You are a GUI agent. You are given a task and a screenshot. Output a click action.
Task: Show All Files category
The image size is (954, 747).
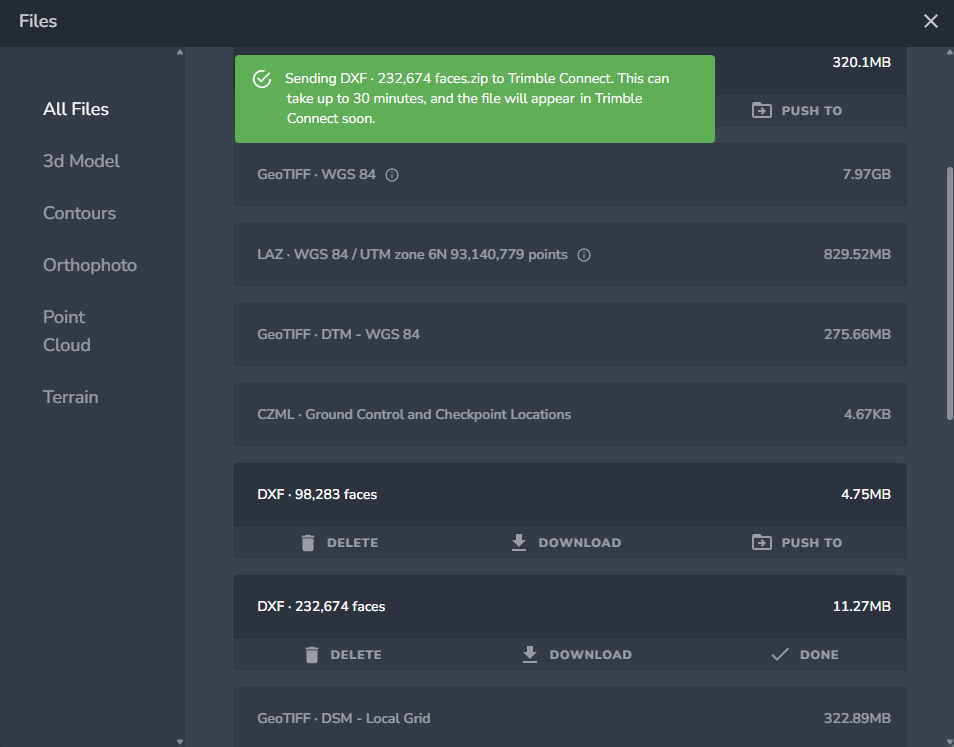(76, 109)
